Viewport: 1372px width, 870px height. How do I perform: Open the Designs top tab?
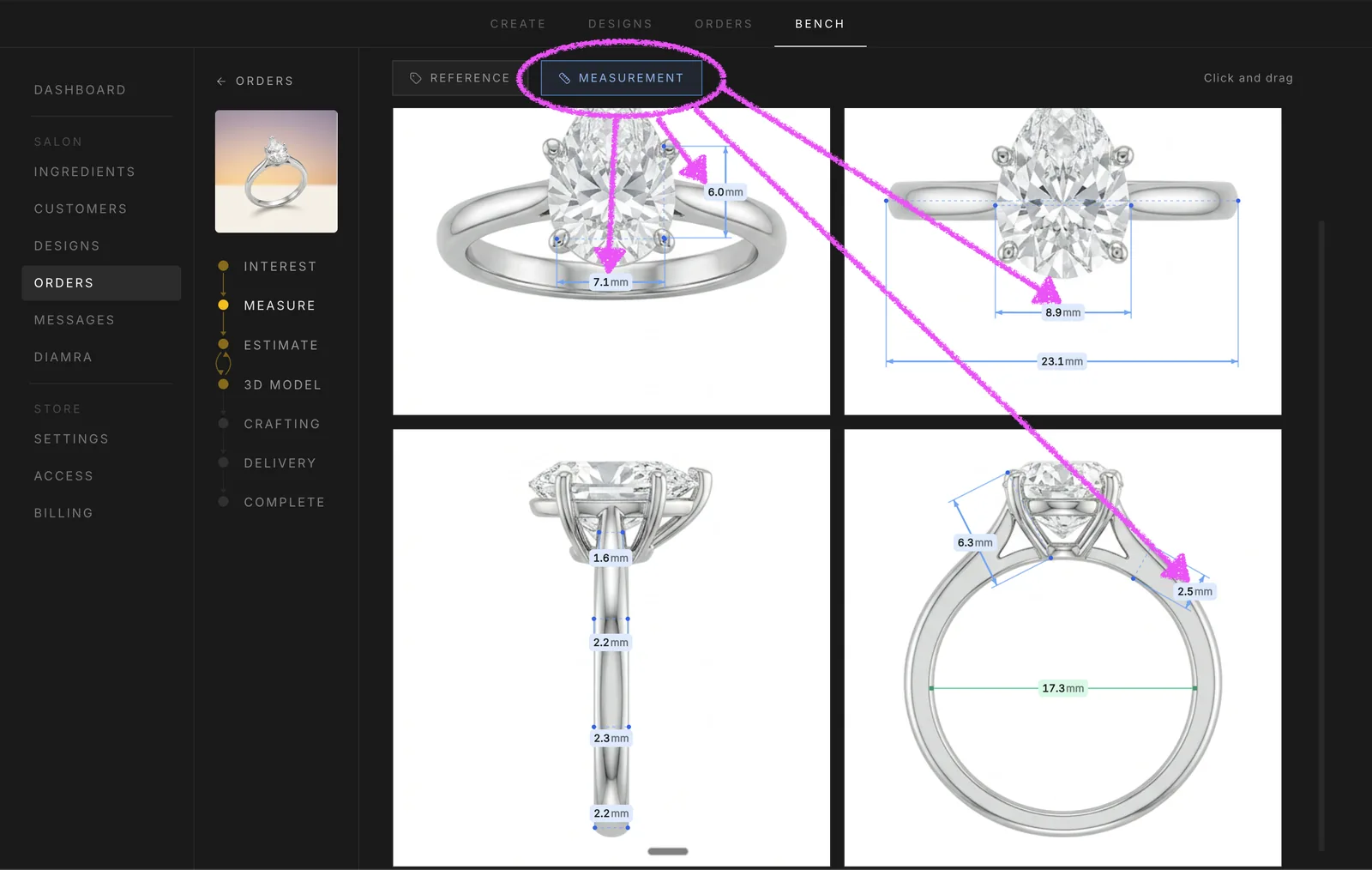click(620, 24)
